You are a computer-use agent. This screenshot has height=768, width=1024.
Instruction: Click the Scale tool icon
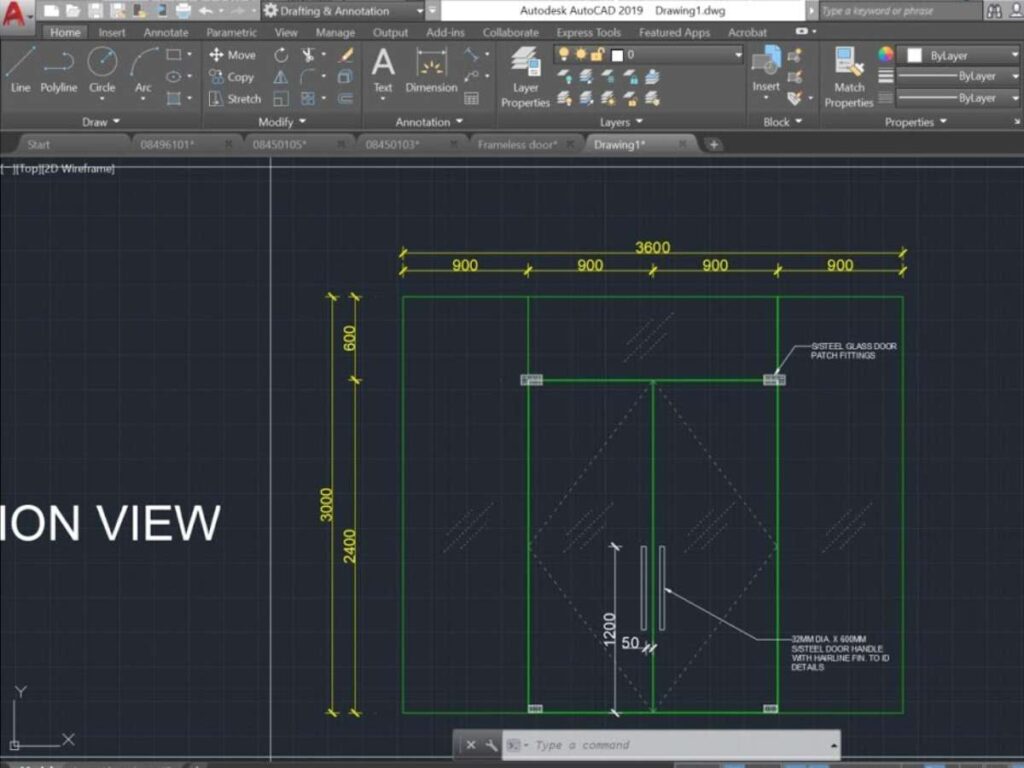[281, 99]
